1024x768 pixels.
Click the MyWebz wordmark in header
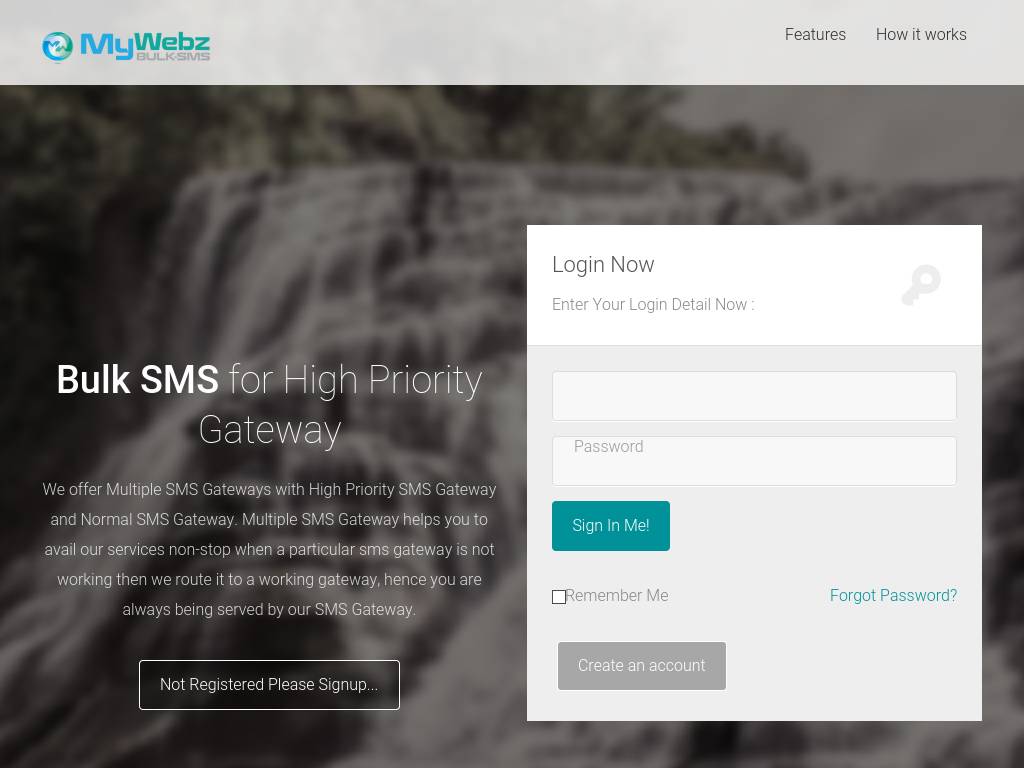tap(145, 43)
